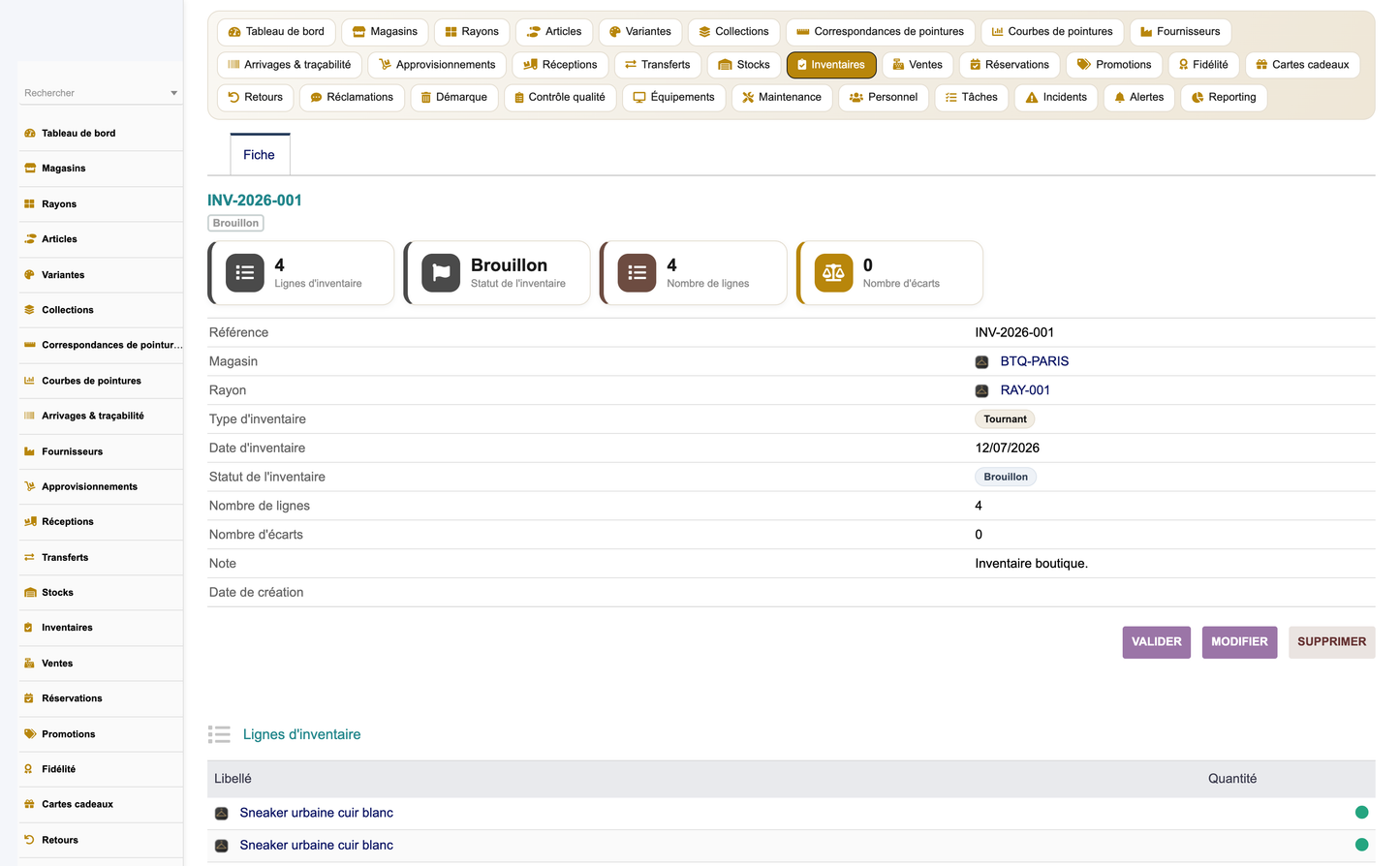Screen dimensions: 1400x866
Task: Open first Sneaker urbaine cuir blanc line
Action: pyautogui.click(x=317, y=813)
